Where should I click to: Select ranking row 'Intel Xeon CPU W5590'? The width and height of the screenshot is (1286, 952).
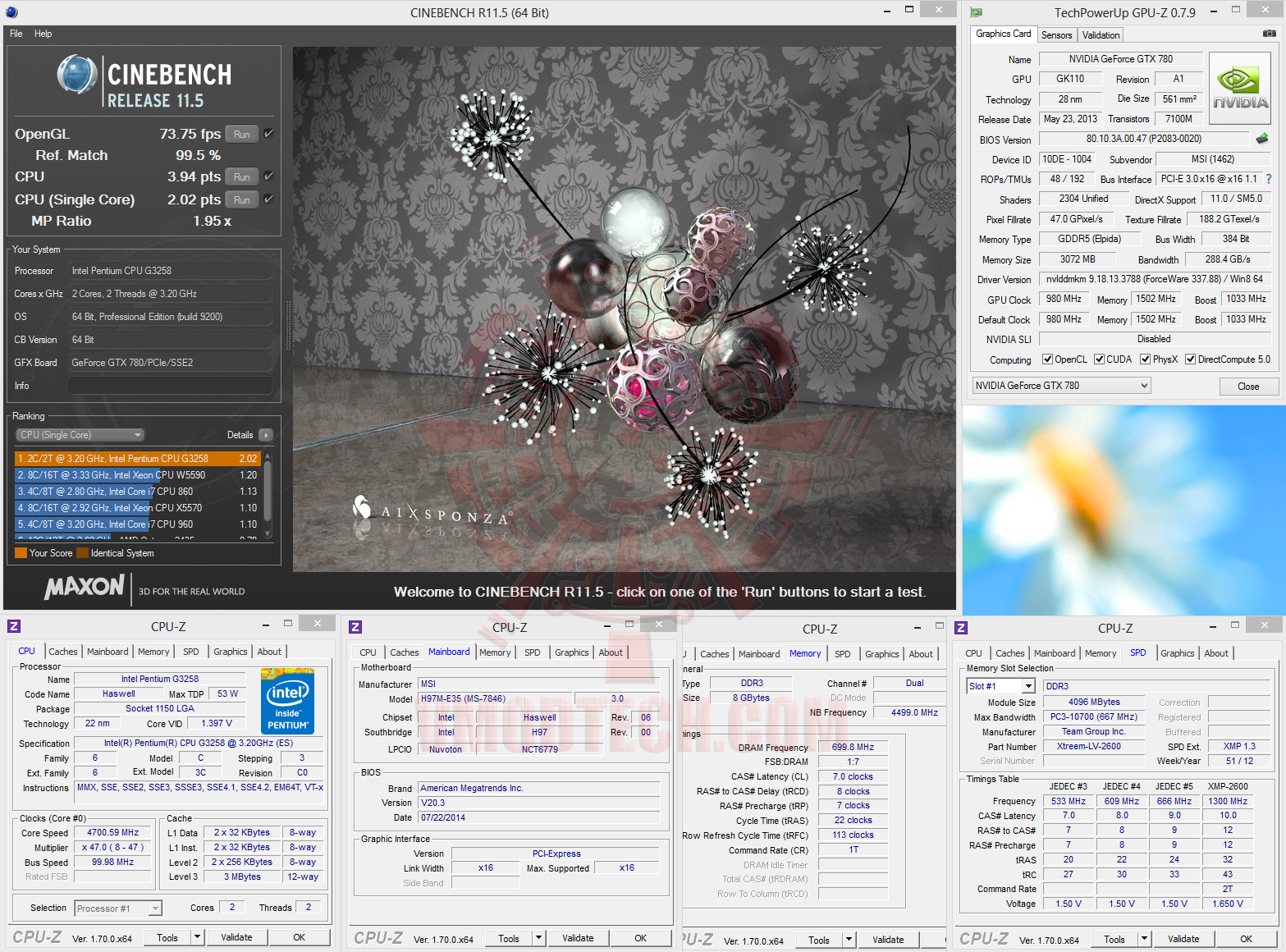pos(138,475)
